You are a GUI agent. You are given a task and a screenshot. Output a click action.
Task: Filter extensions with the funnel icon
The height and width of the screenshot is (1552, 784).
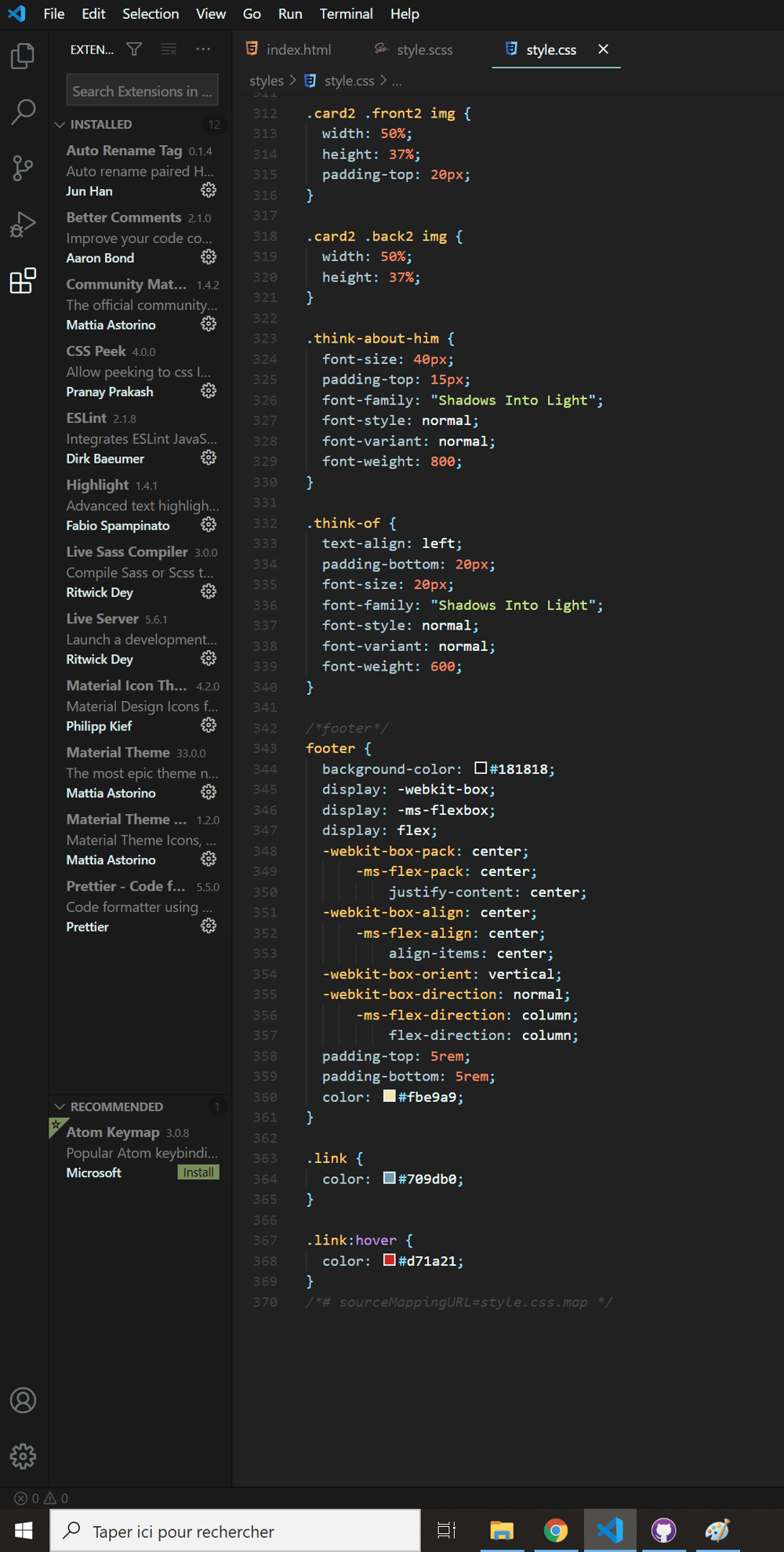point(134,49)
